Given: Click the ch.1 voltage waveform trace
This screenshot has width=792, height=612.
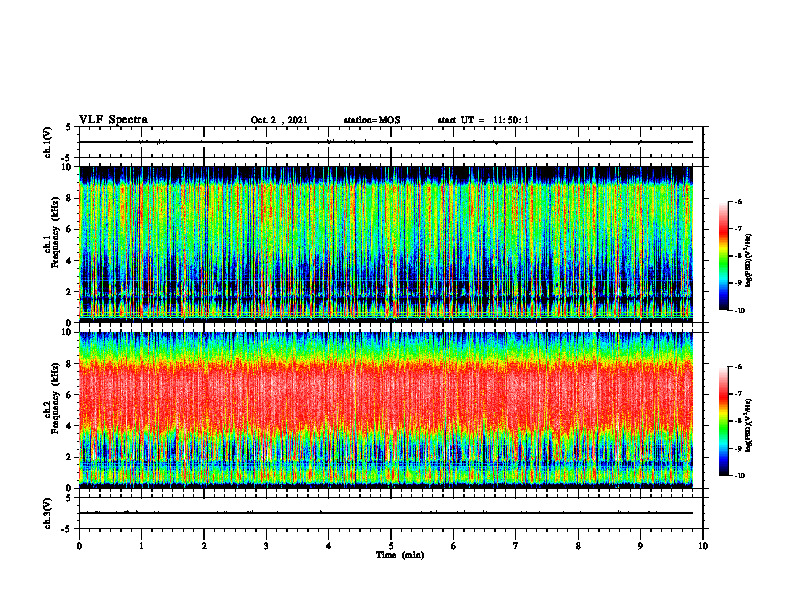Looking at the screenshot, I should point(386,142).
